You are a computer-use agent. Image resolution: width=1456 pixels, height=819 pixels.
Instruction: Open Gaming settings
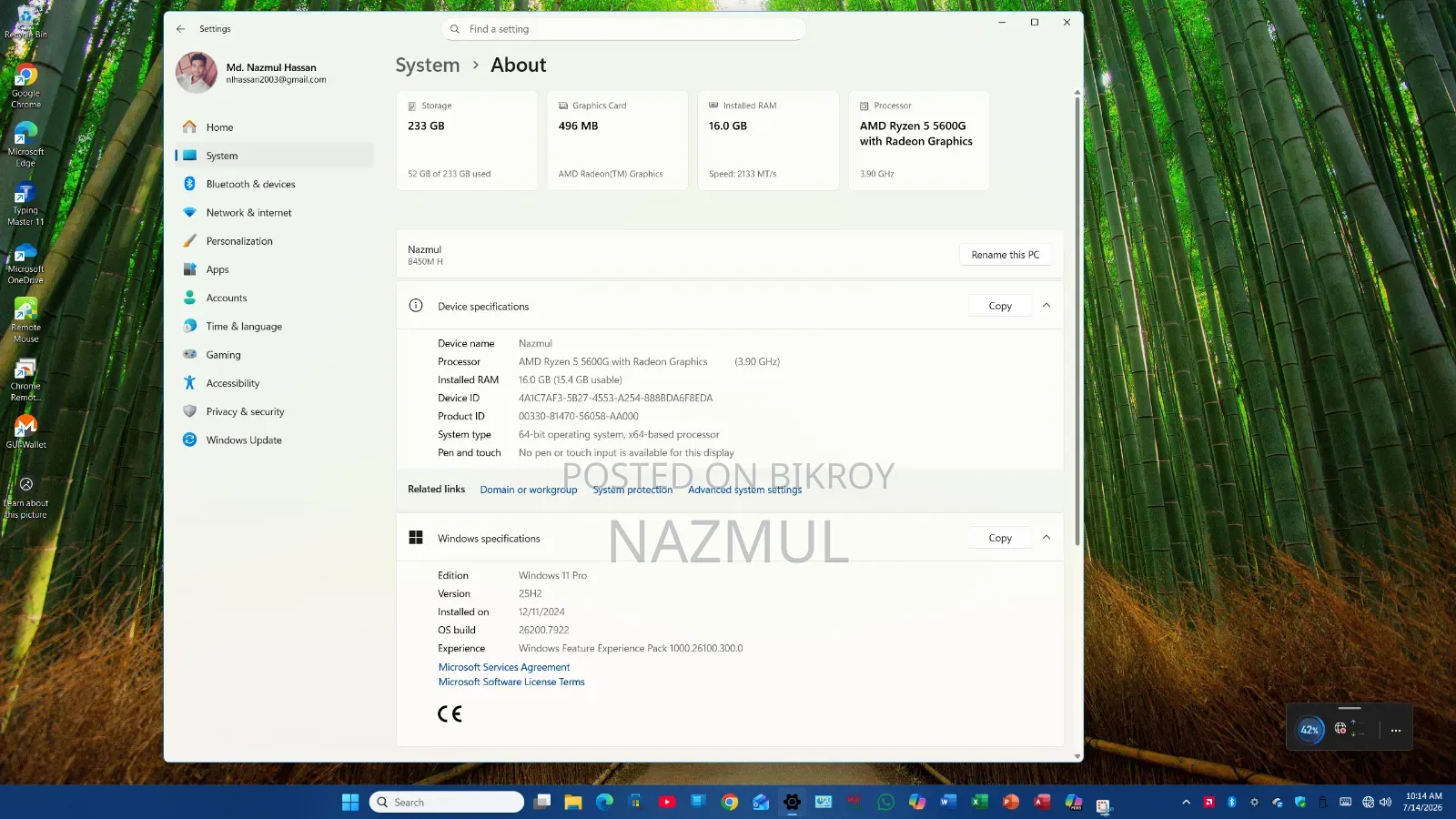(x=274, y=355)
